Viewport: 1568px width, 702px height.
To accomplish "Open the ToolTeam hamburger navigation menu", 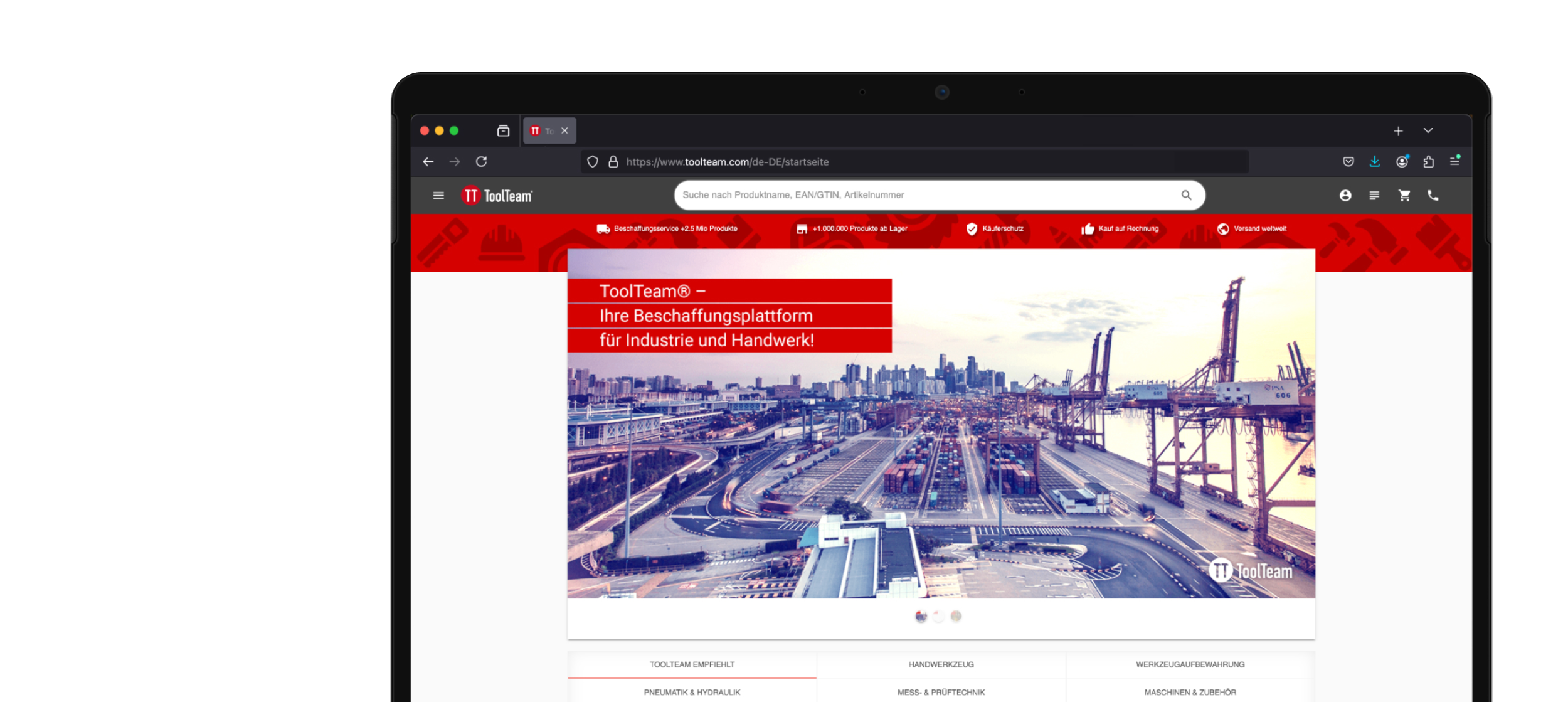I will click(438, 196).
